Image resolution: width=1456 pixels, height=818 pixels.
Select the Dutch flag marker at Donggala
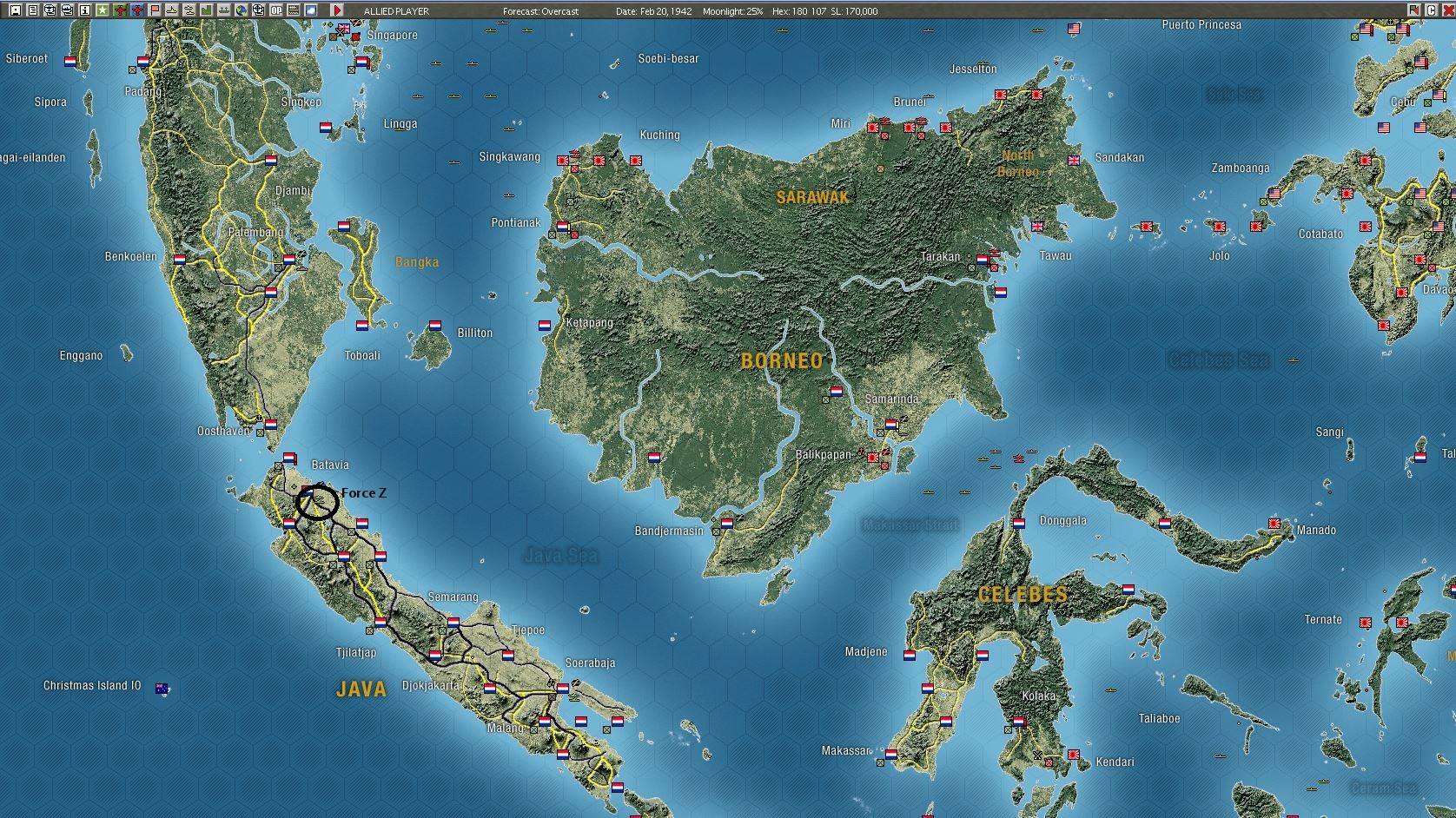[x=1019, y=523]
